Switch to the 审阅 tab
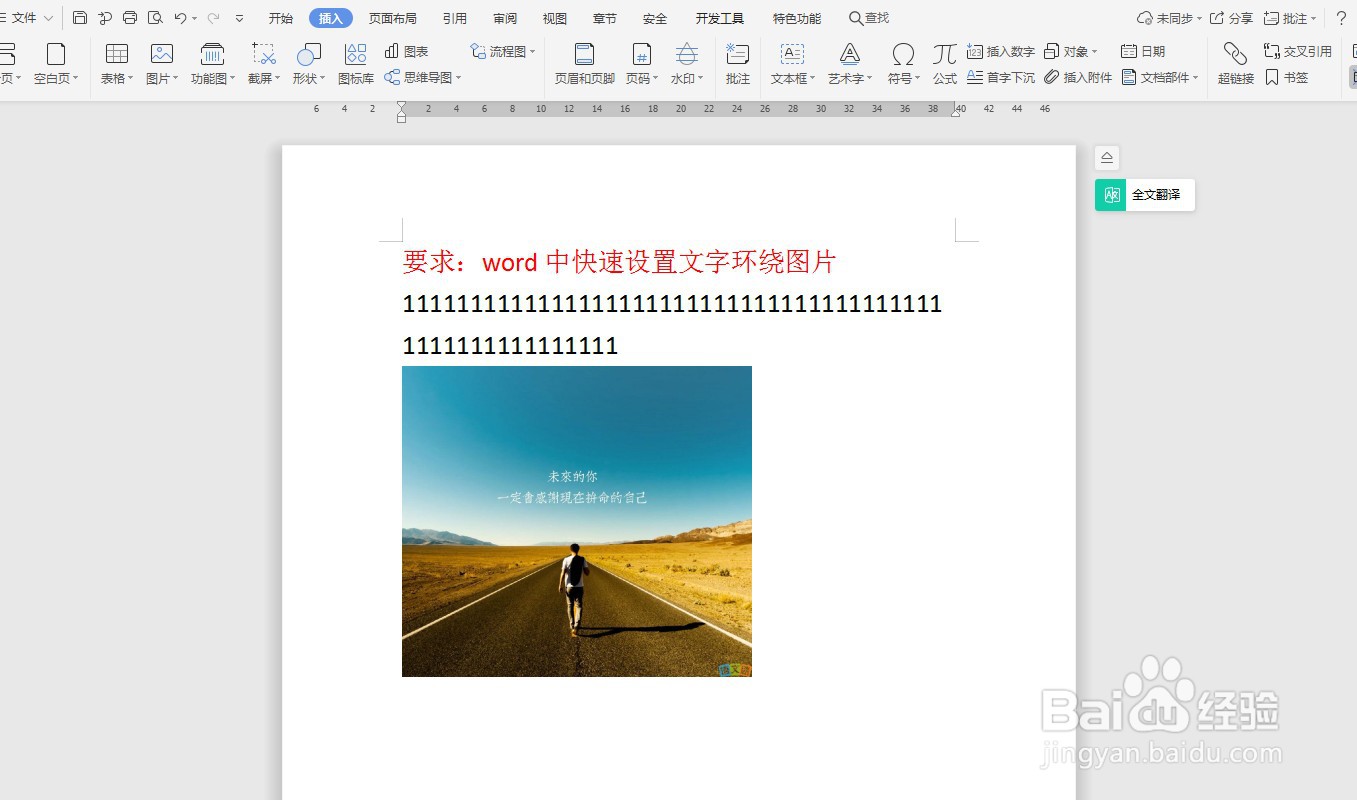The width and height of the screenshot is (1357, 800). click(505, 18)
